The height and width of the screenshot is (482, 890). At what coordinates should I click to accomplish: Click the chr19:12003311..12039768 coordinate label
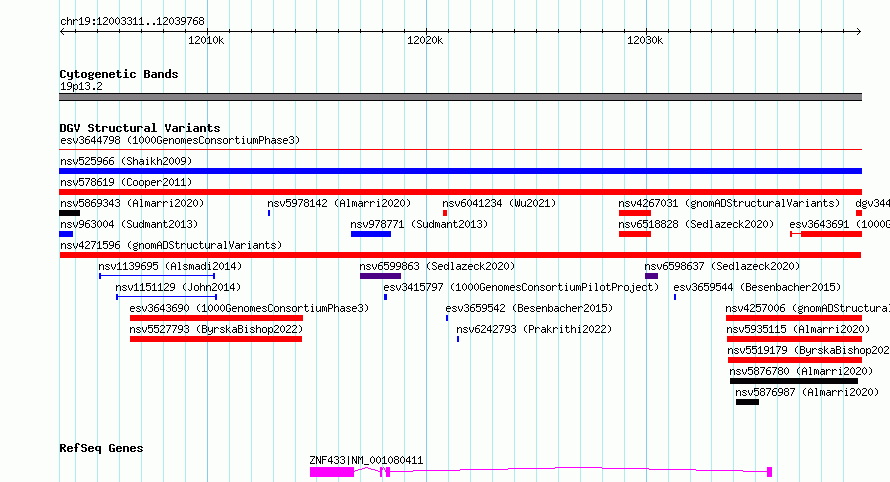132,22
